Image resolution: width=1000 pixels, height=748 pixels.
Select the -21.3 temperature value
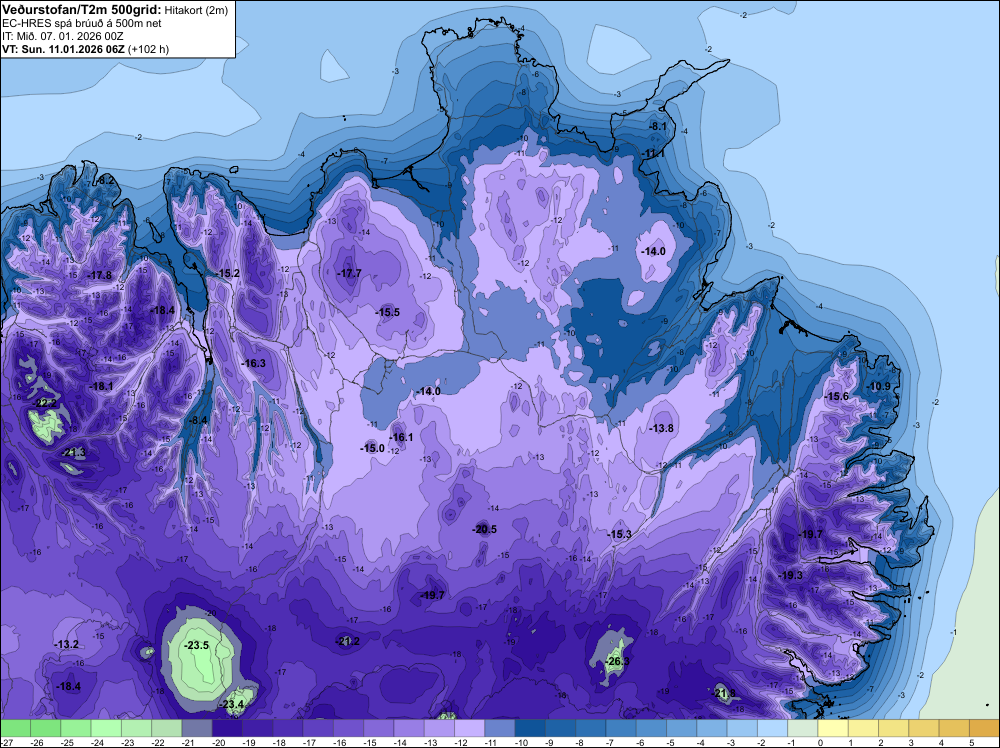coord(74,453)
